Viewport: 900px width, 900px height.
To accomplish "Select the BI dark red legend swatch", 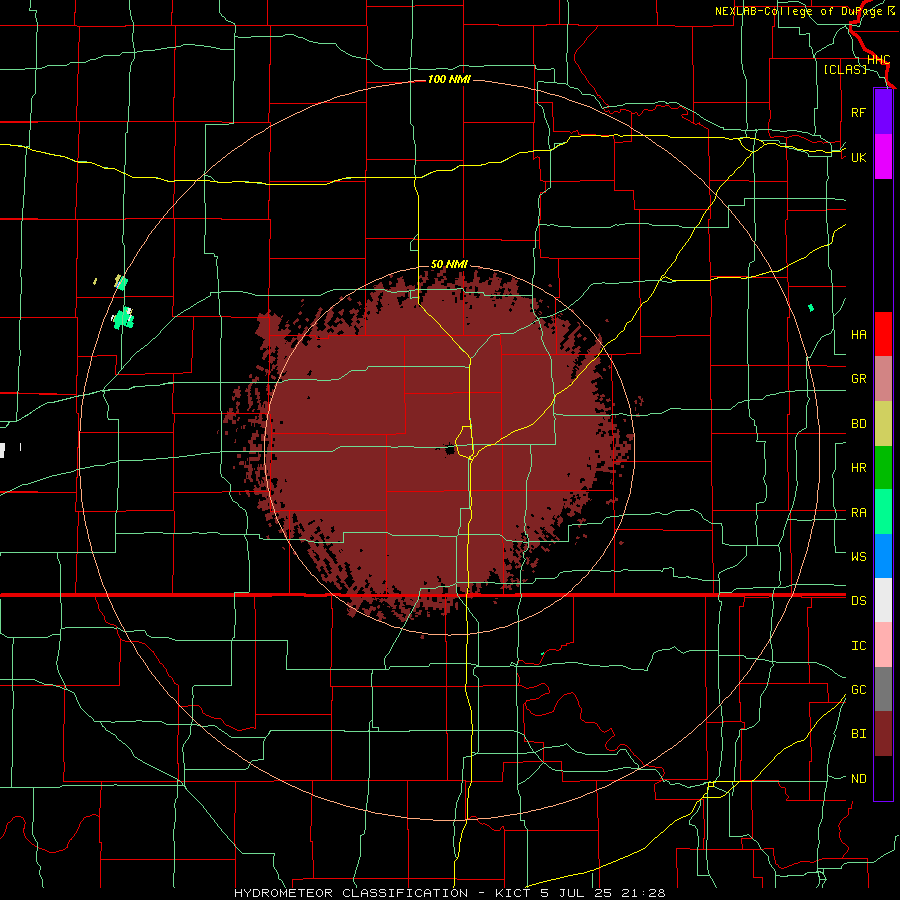I will coord(883,734).
